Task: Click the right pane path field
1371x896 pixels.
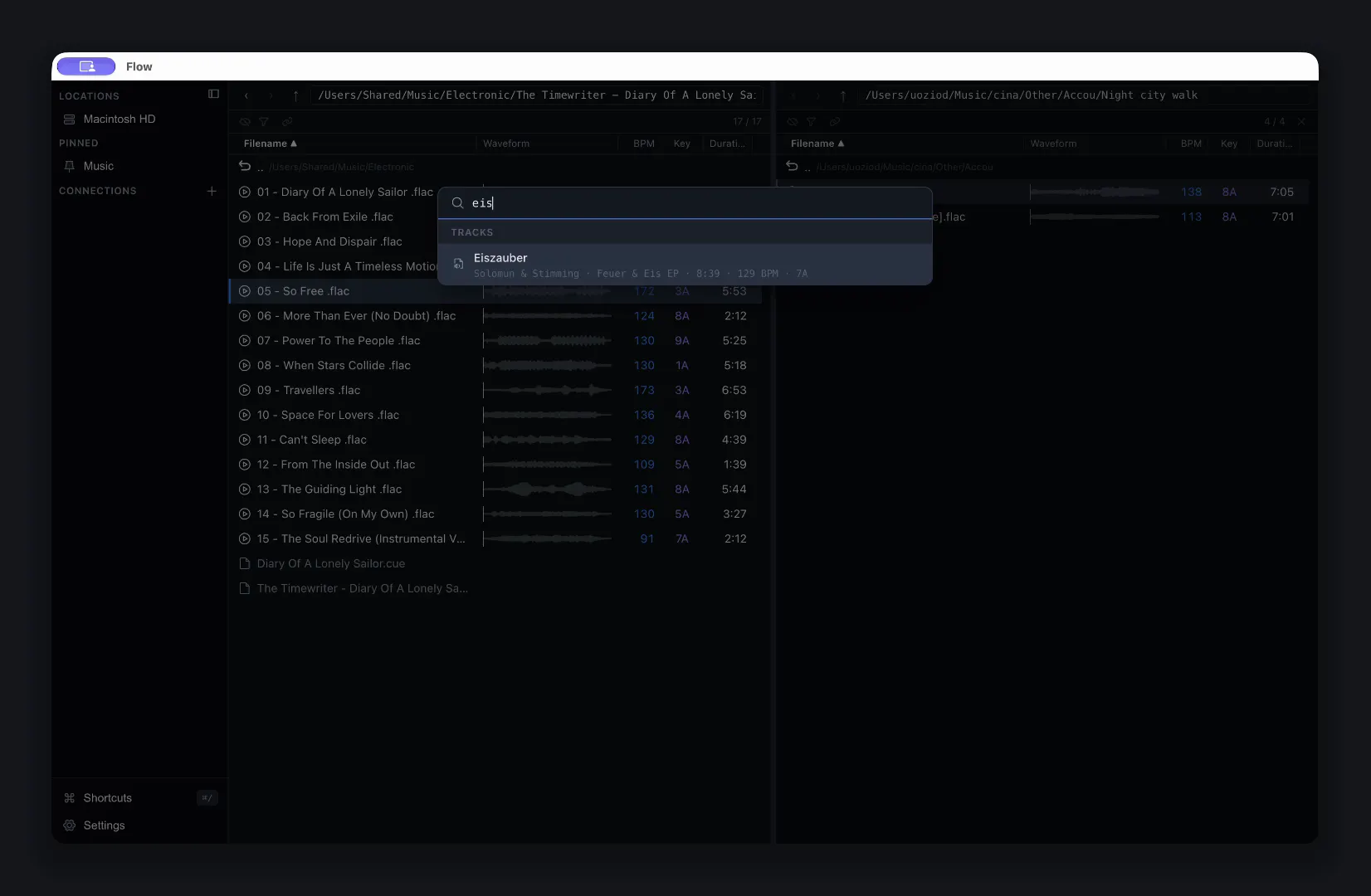Action: 1083,95
